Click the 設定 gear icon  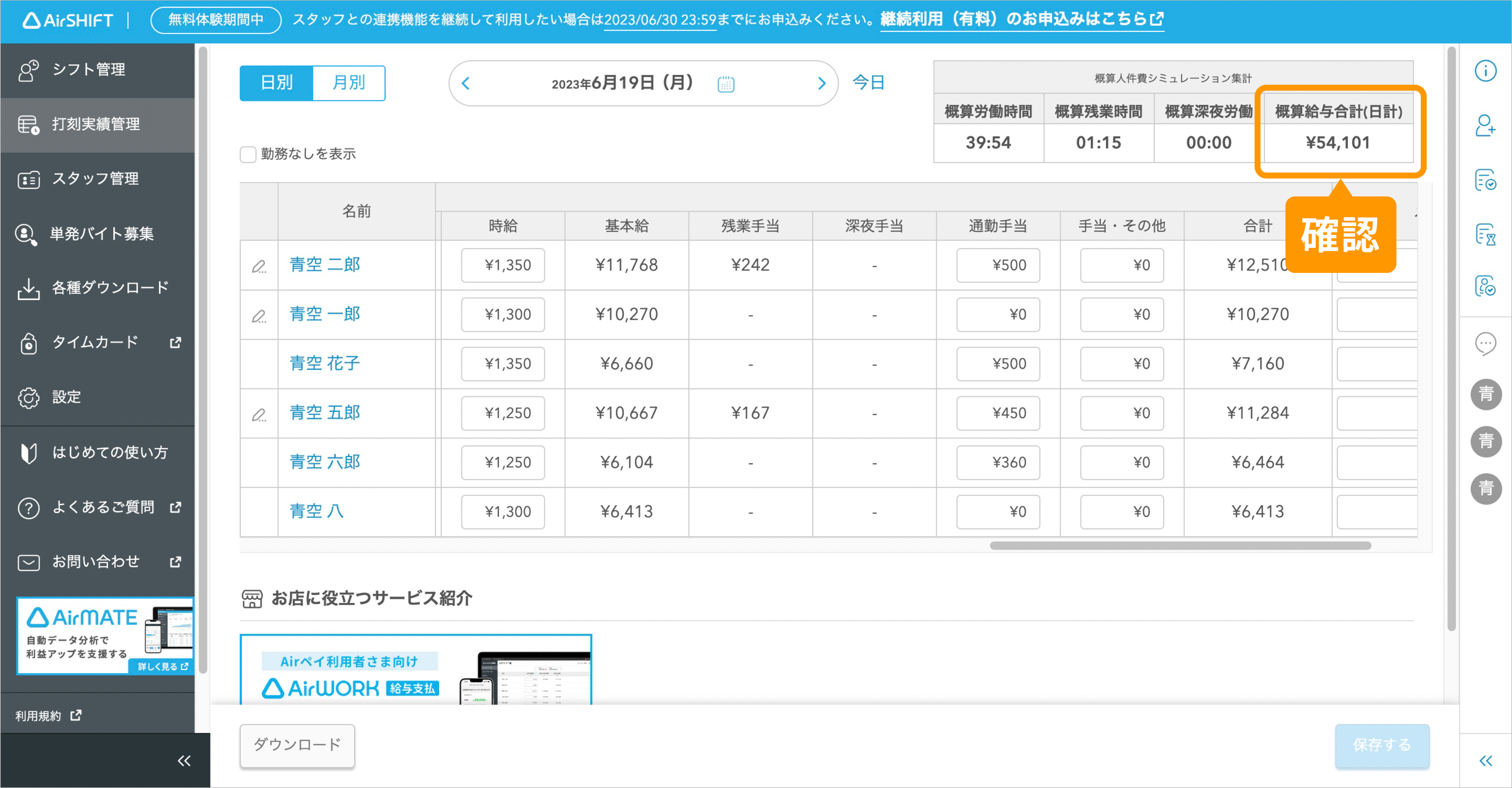pyautogui.click(x=28, y=398)
